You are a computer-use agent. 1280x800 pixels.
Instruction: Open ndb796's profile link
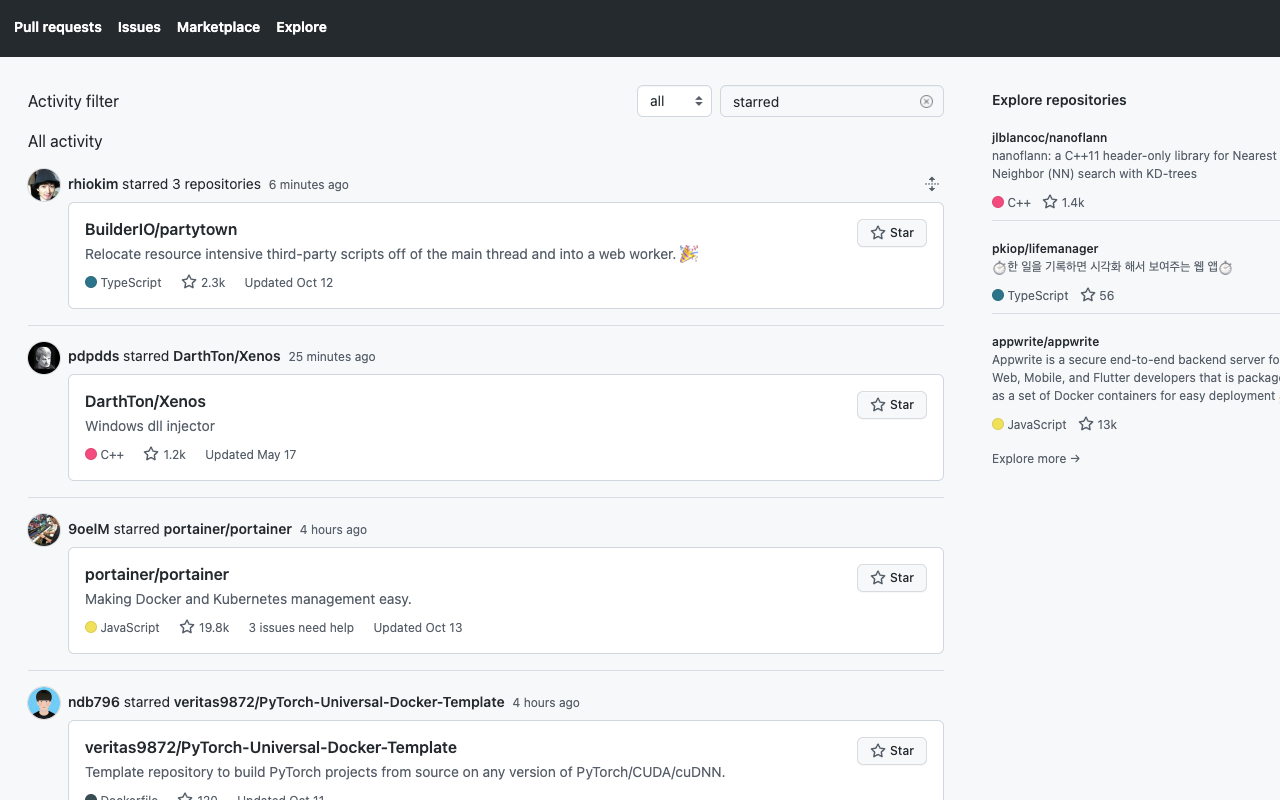pyautogui.click(x=94, y=702)
